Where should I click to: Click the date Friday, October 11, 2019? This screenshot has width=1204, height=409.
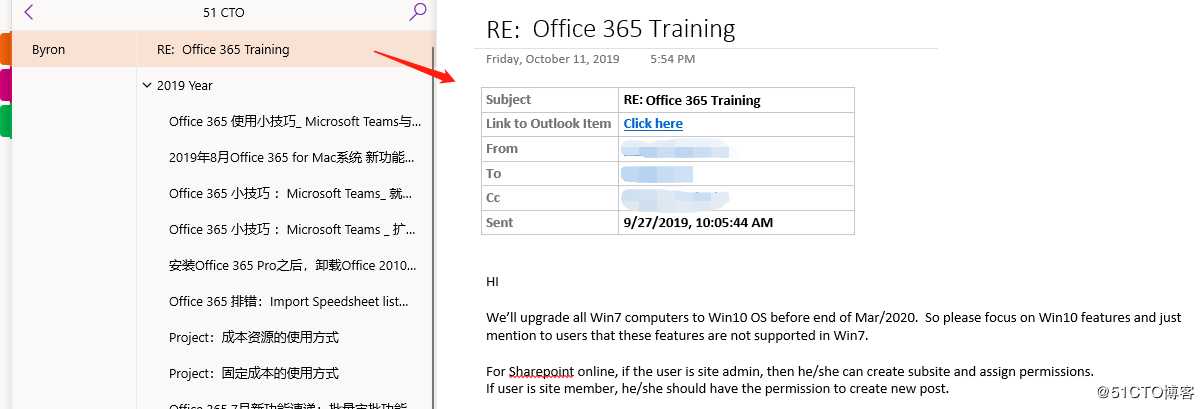pyautogui.click(x=553, y=60)
